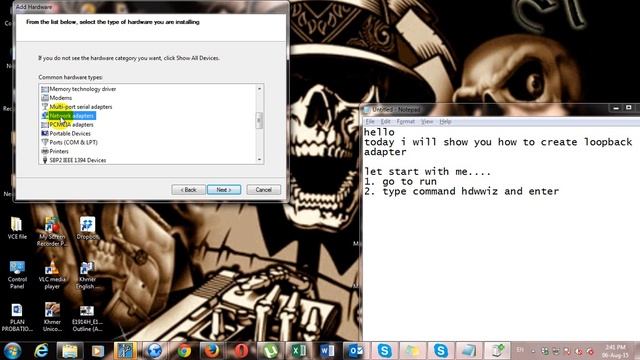This screenshot has width=640, height=360.
Task: Click the Back button in Add Hardware
Action: pyautogui.click(x=189, y=190)
